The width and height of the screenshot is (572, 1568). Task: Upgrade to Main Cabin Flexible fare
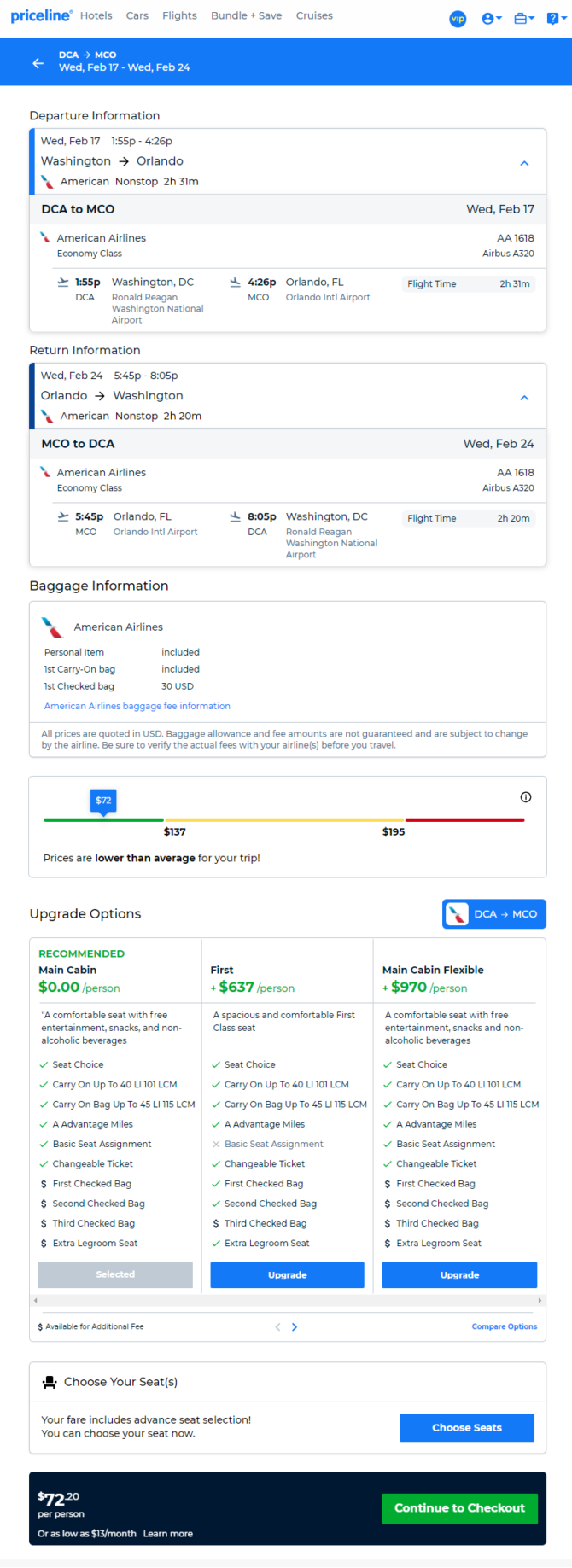pos(459,1274)
